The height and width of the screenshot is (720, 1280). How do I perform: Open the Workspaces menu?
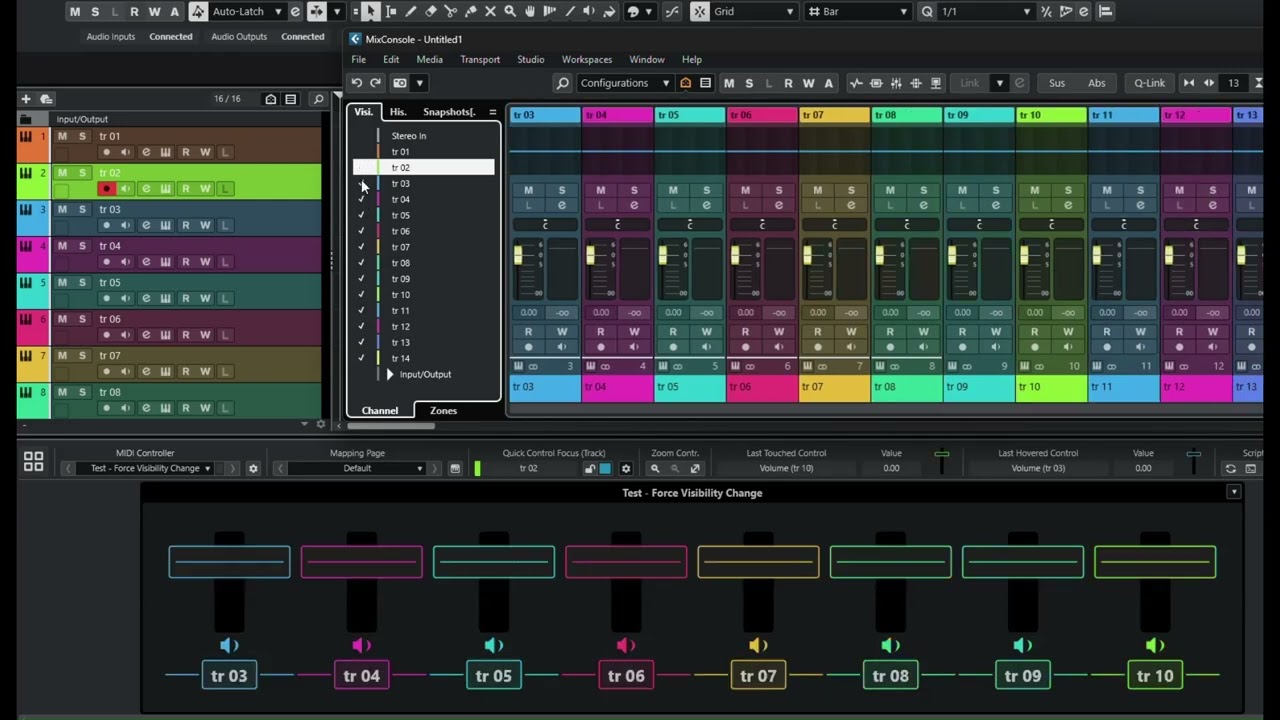587,59
